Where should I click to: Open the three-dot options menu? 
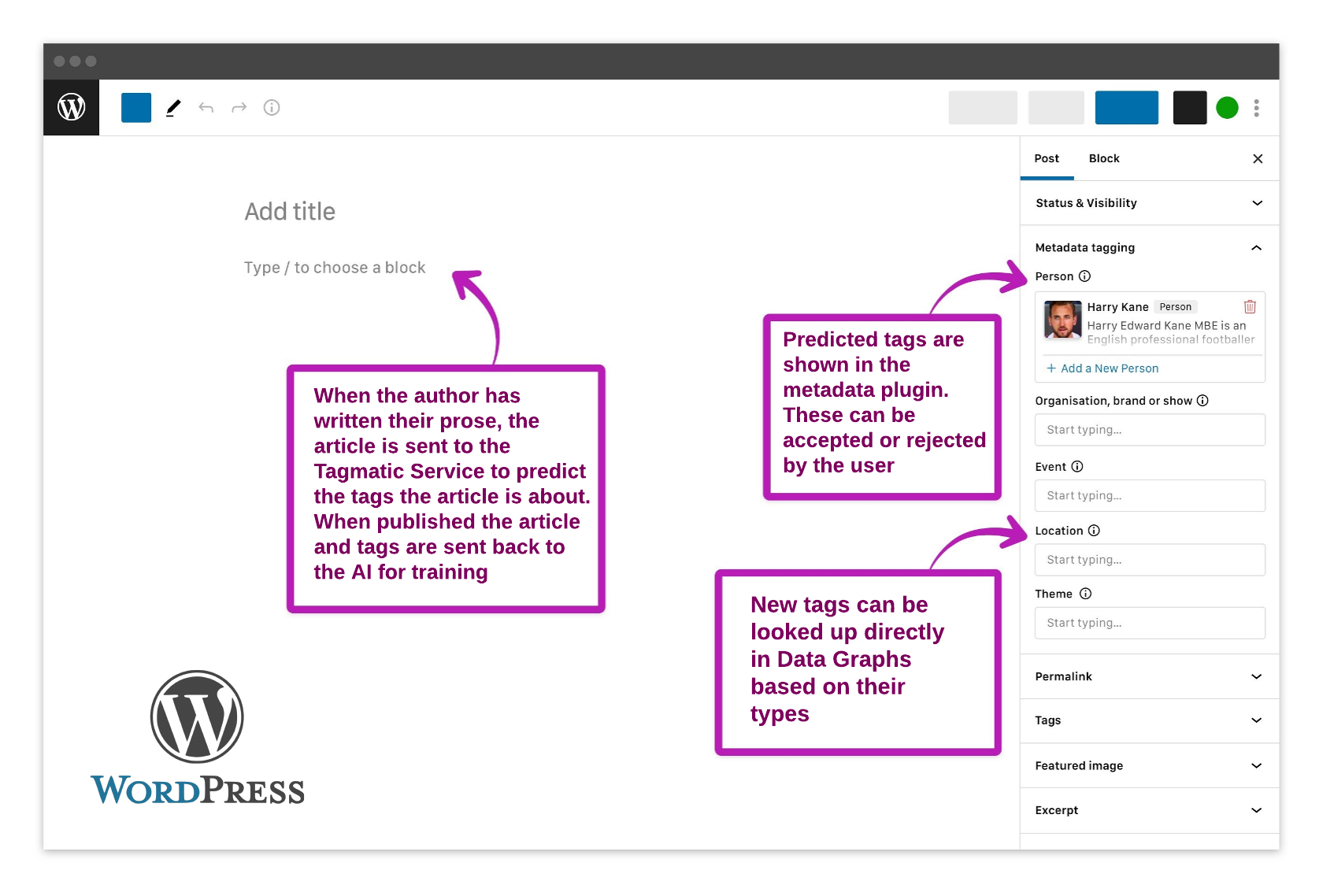pos(1256,108)
